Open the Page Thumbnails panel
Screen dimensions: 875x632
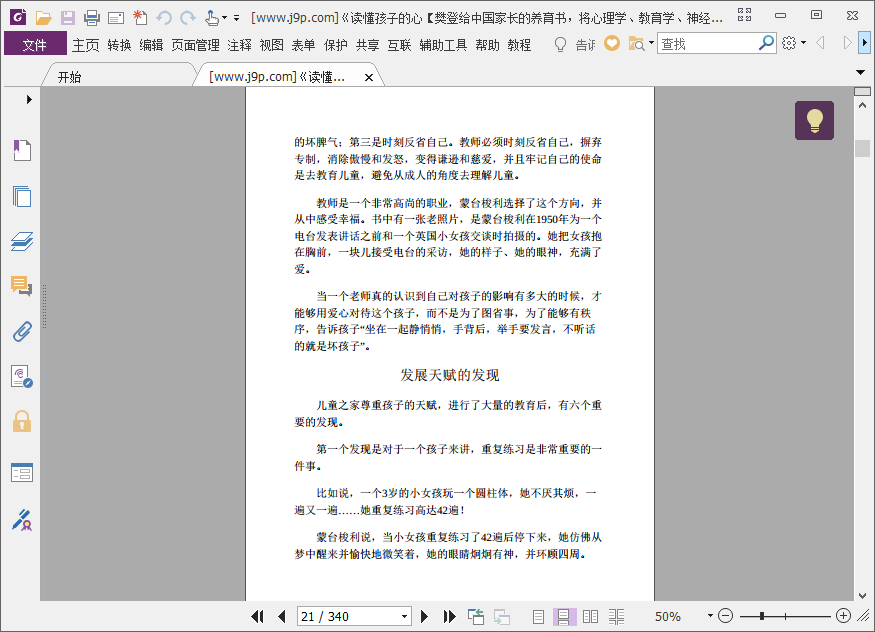click(22, 196)
